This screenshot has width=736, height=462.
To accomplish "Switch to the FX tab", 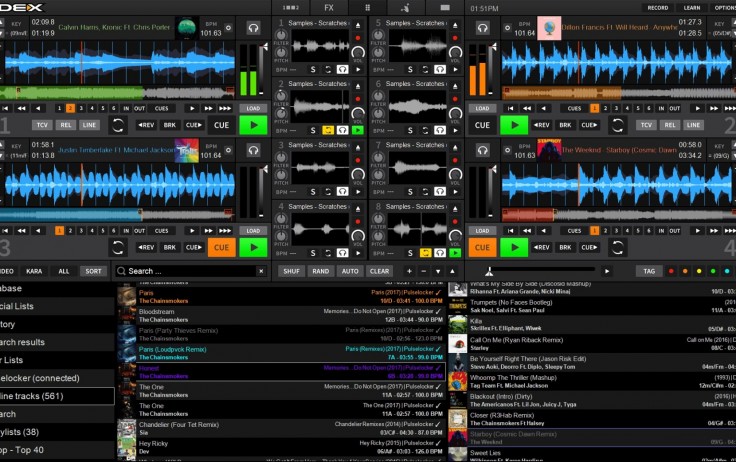I will click(x=329, y=7).
